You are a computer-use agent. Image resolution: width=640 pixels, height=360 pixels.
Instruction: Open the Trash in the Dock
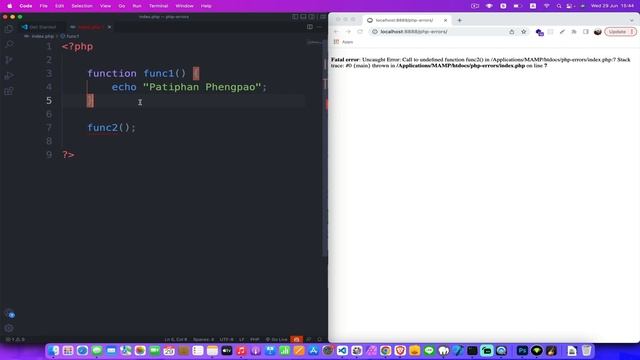[587, 350]
